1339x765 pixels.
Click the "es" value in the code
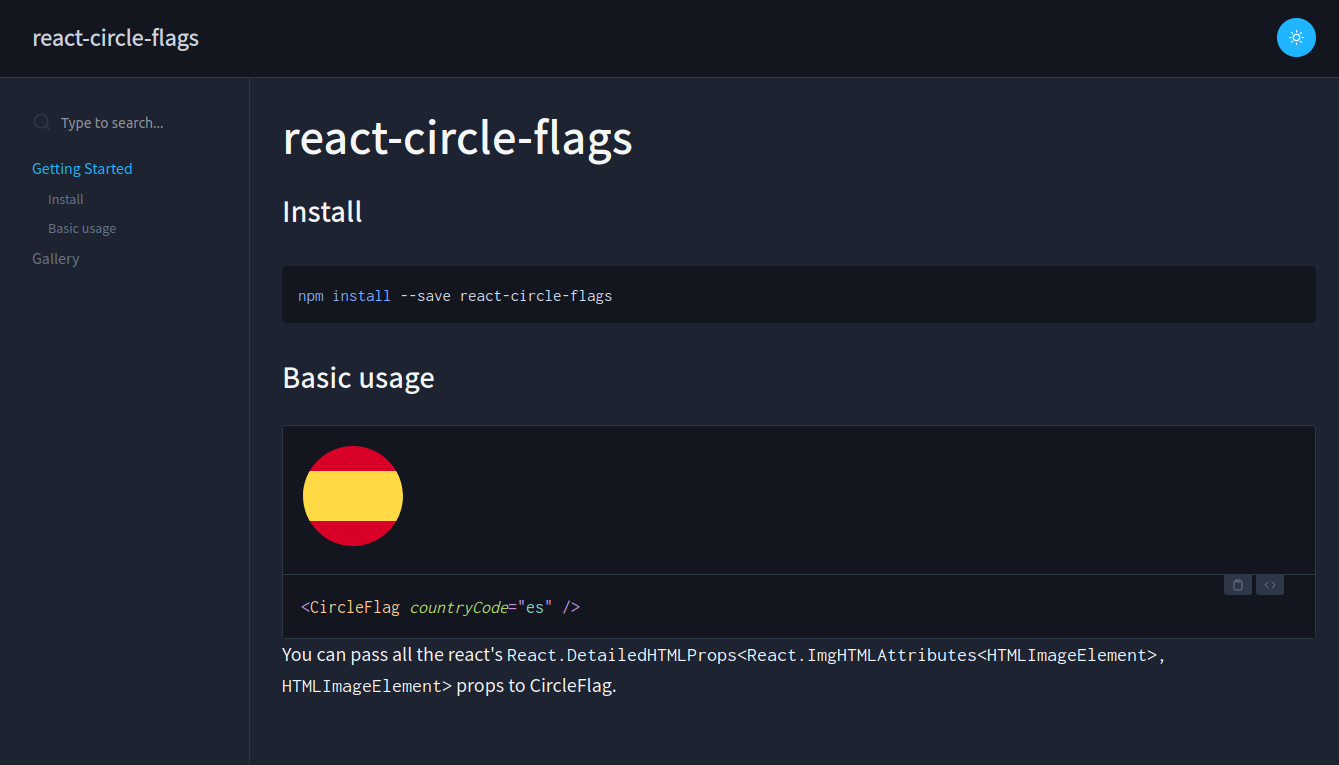(x=535, y=608)
